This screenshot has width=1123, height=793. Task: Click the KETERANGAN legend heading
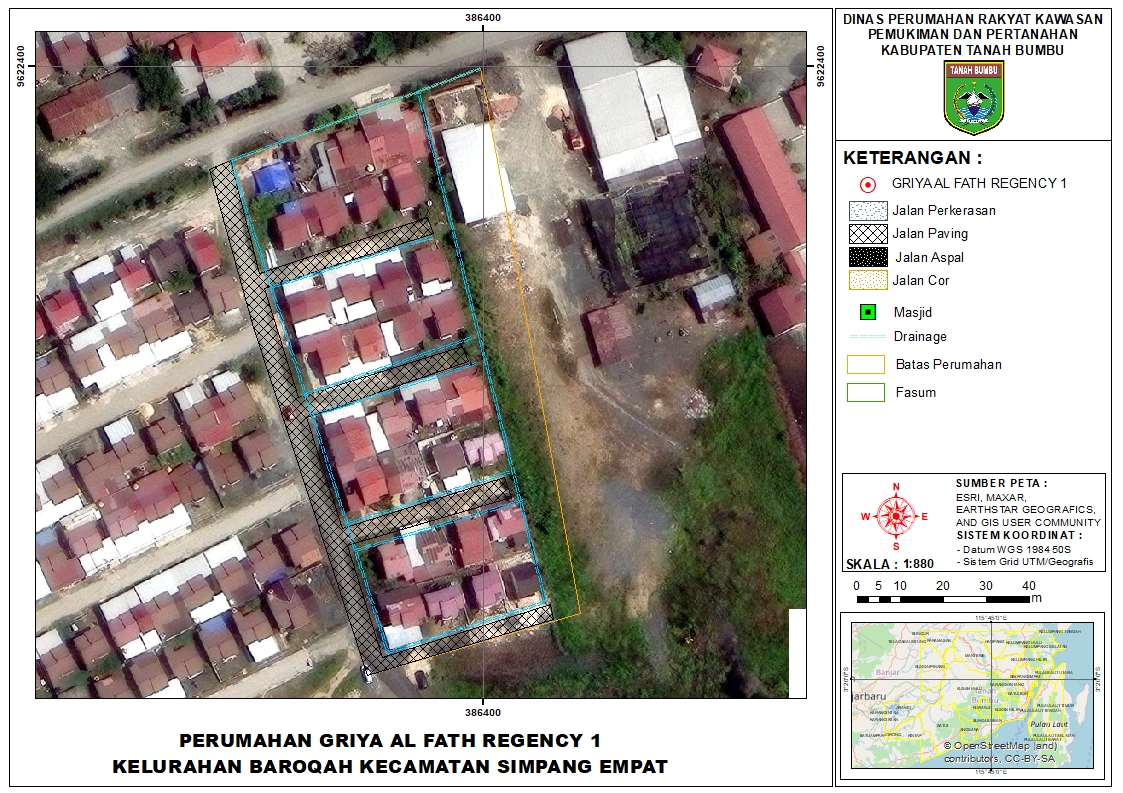[912, 158]
